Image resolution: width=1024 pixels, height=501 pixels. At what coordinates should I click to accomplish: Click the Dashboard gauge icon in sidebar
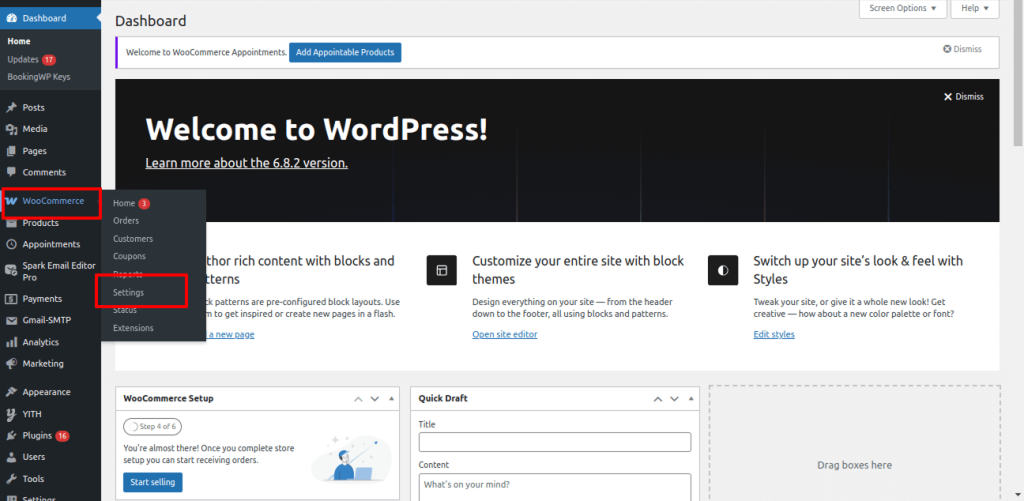click(x=11, y=18)
